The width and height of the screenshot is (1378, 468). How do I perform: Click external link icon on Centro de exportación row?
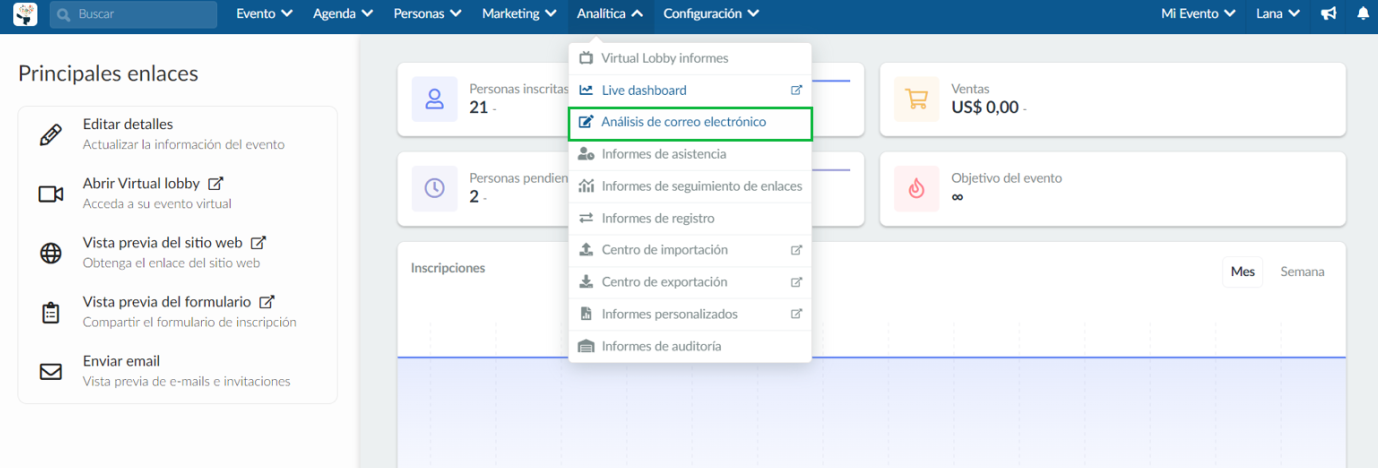click(x=796, y=282)
